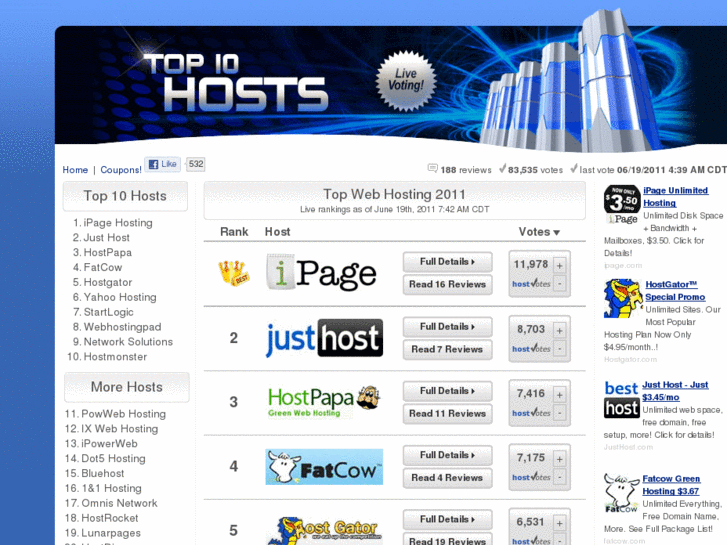Image resolution: width=727 pixels, height=545 pixels.
Task: Open Fatcow Green Hosting $3.67 ad link
Action: click(x=671, y=485)
